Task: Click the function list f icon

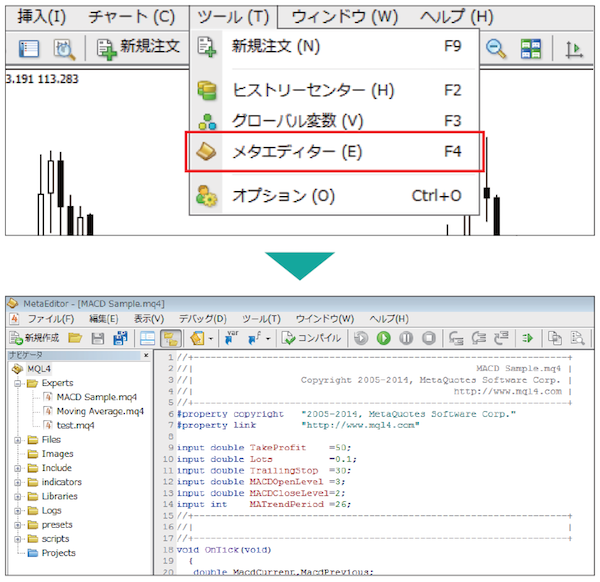Action: [x=254, y=338]
